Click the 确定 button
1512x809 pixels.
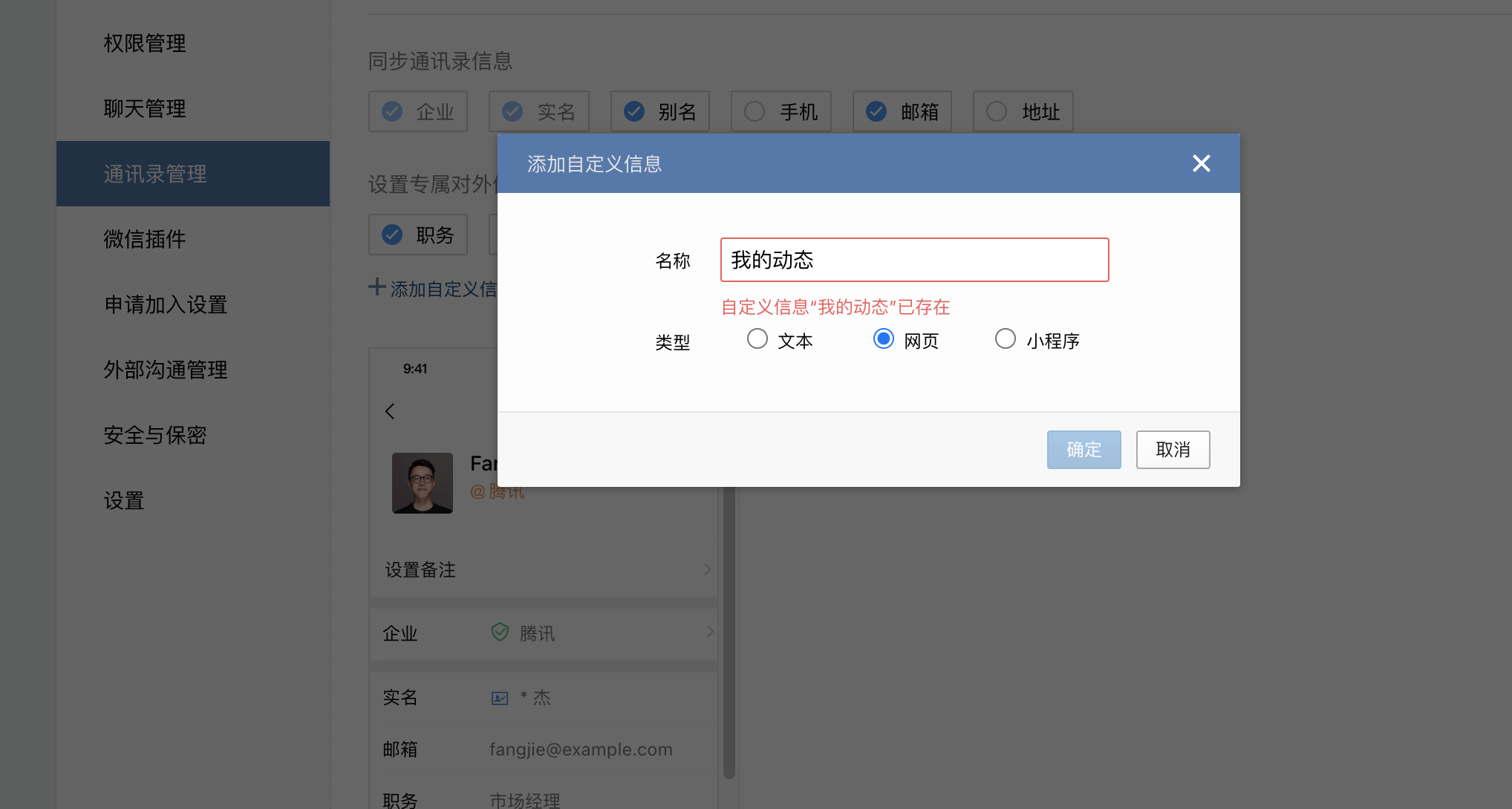point(1084,450)
